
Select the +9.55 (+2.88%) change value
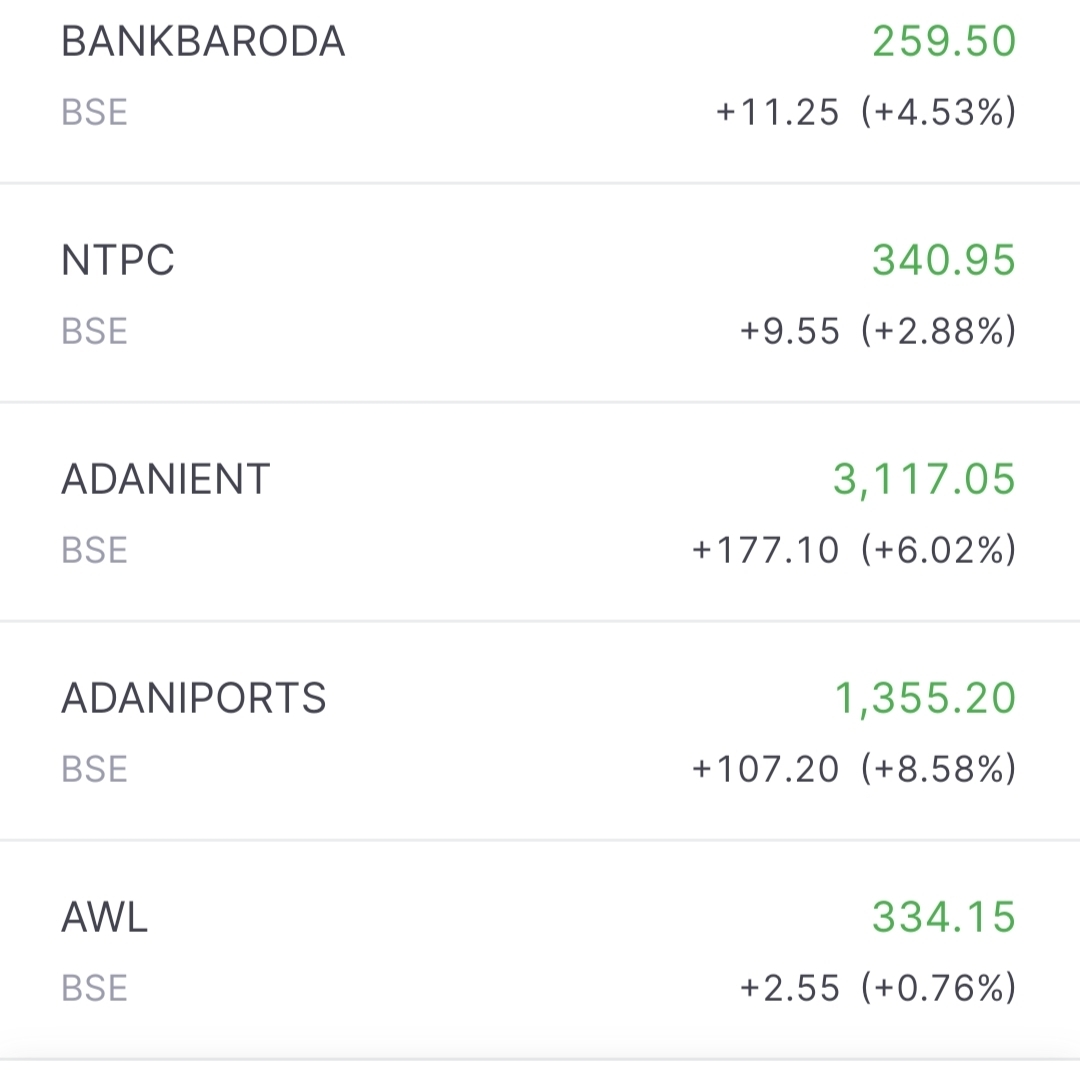[x=877, y=331]
